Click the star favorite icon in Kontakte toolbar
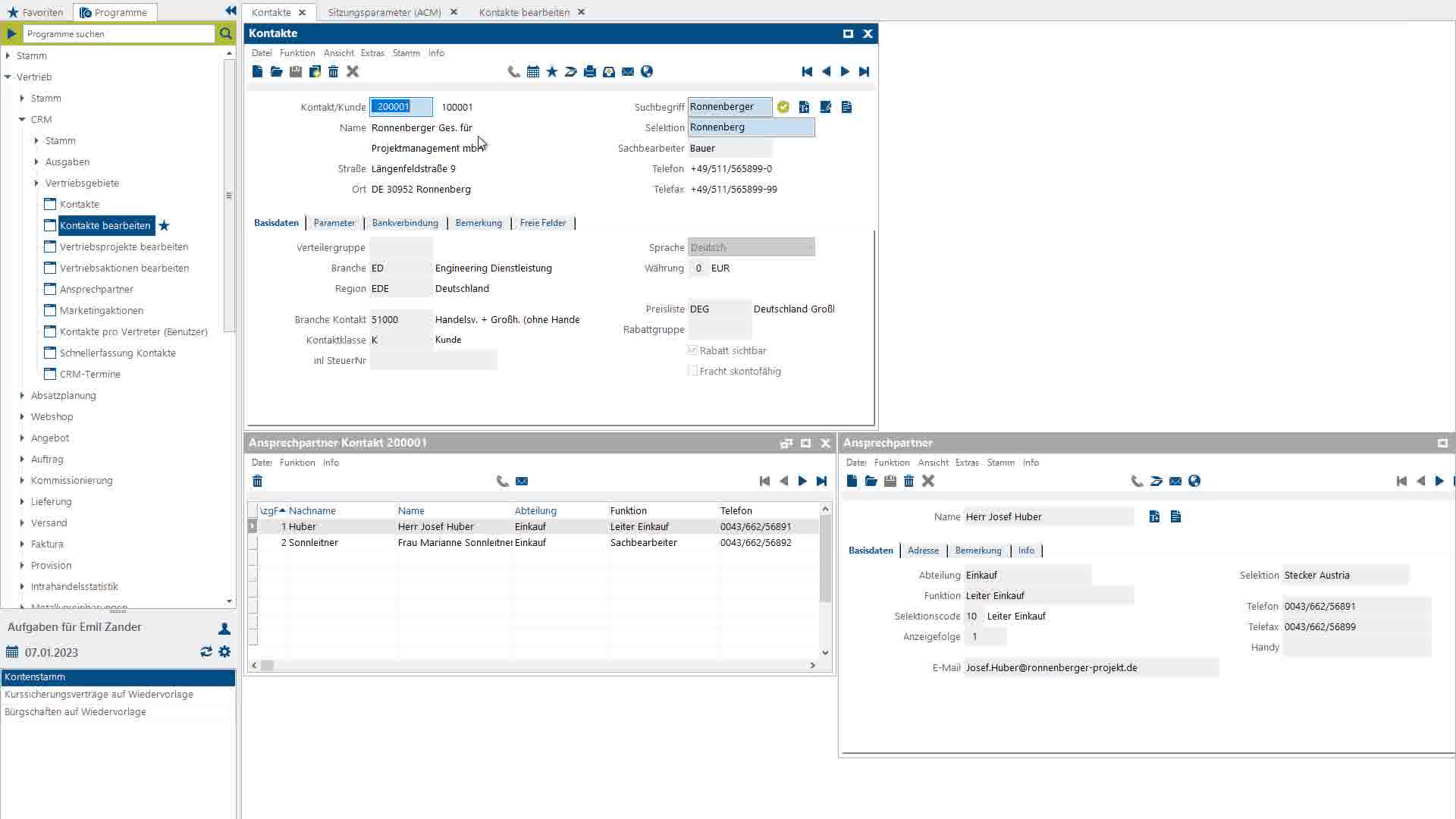This screenshot has width=1456, height=819. tap(552, 71)
